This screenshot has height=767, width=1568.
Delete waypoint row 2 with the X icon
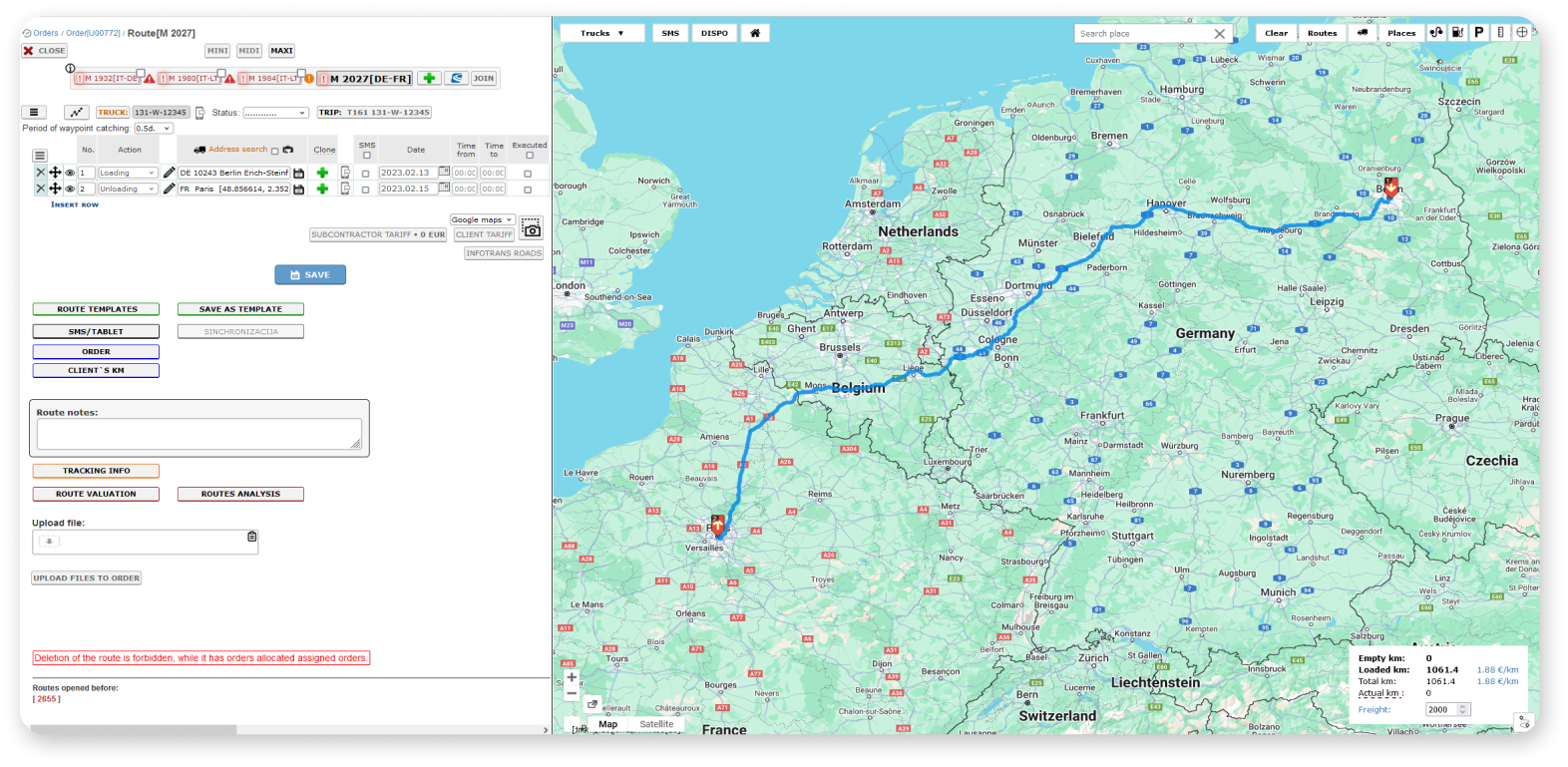40,189
